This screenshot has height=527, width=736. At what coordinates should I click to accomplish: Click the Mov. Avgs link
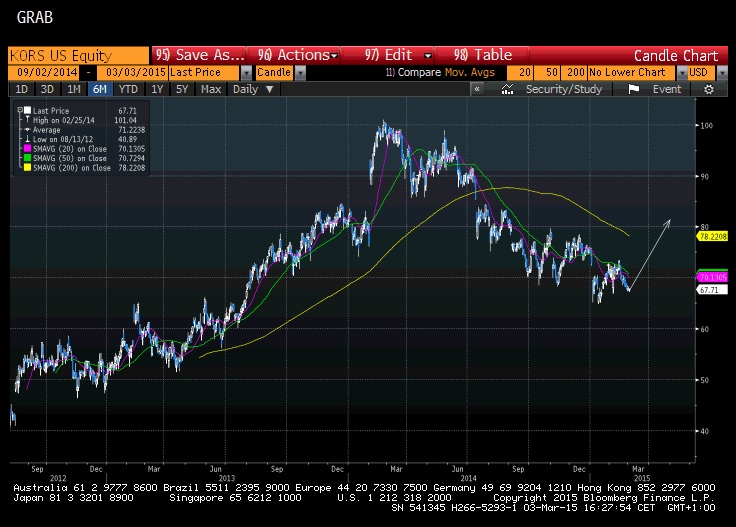[469, 72]
